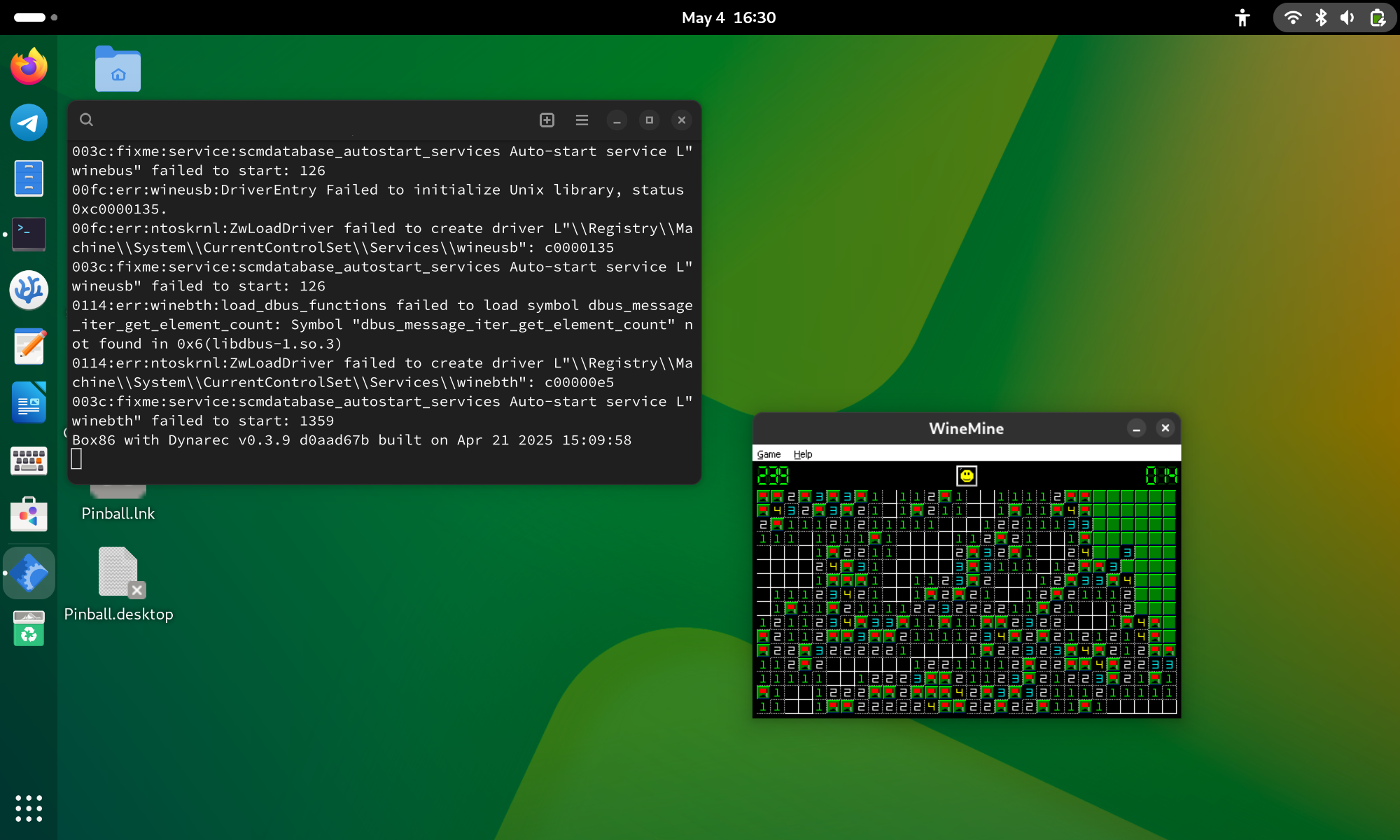Click the terminal search icon

click(x=86, y=120)
